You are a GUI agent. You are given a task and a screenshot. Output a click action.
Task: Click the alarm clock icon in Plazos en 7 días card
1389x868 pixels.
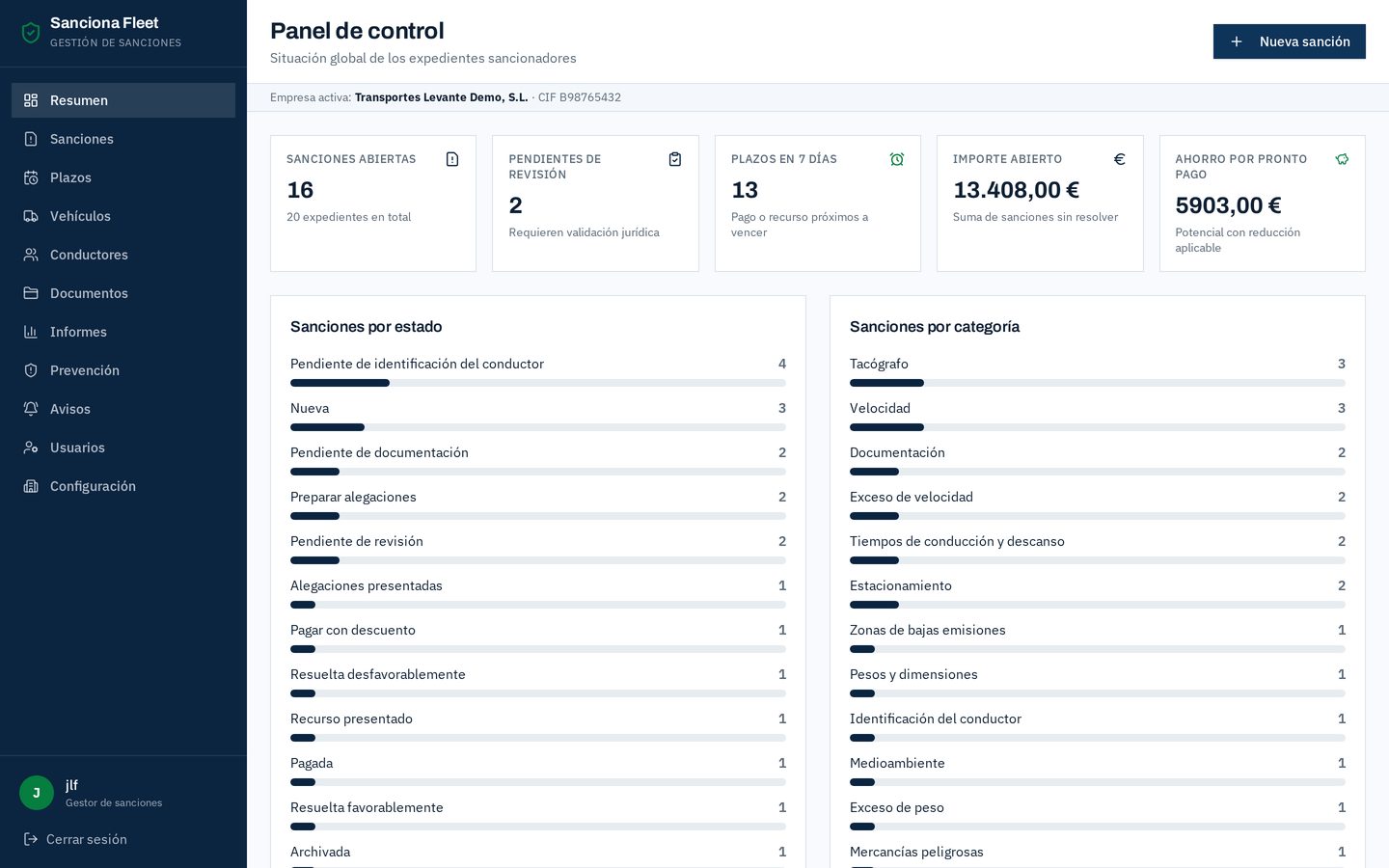pyautogui.click(x=897, y=159)
